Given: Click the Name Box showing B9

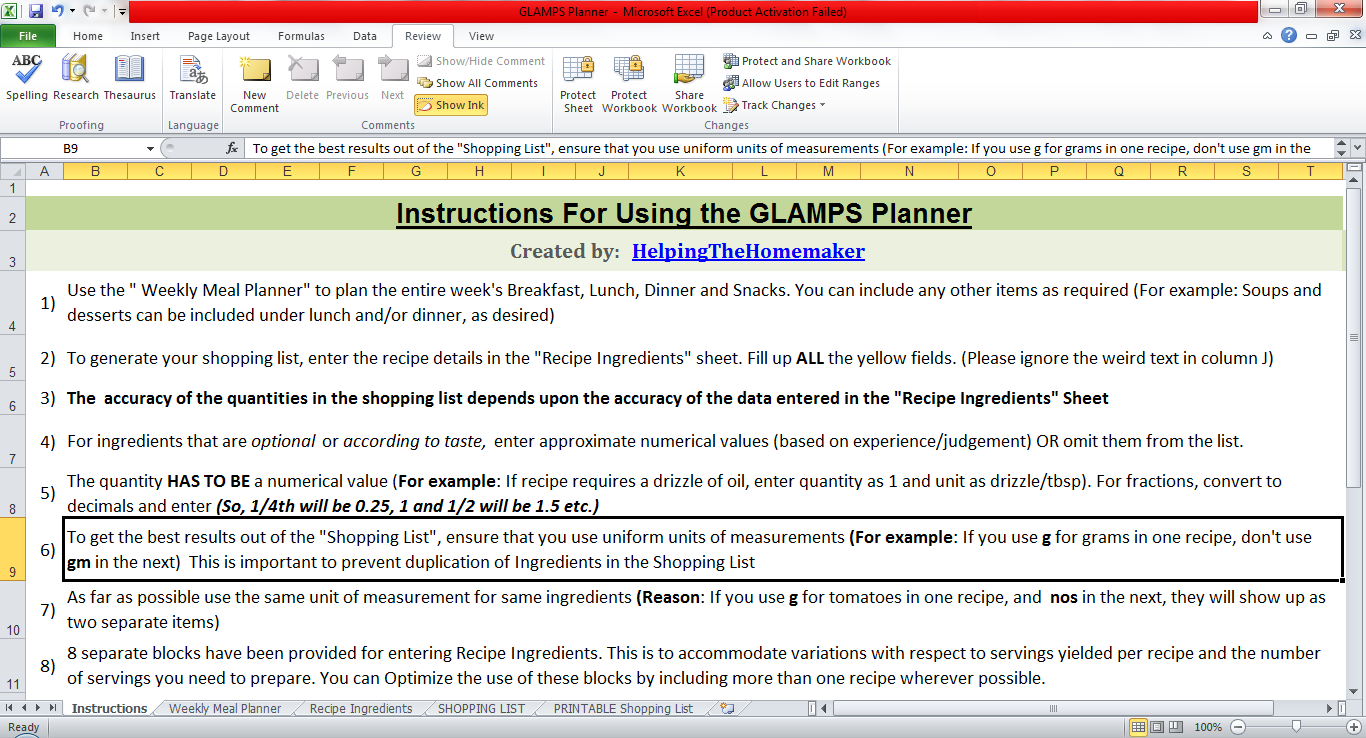Looking at the screenshot, I should click(72, 148).
